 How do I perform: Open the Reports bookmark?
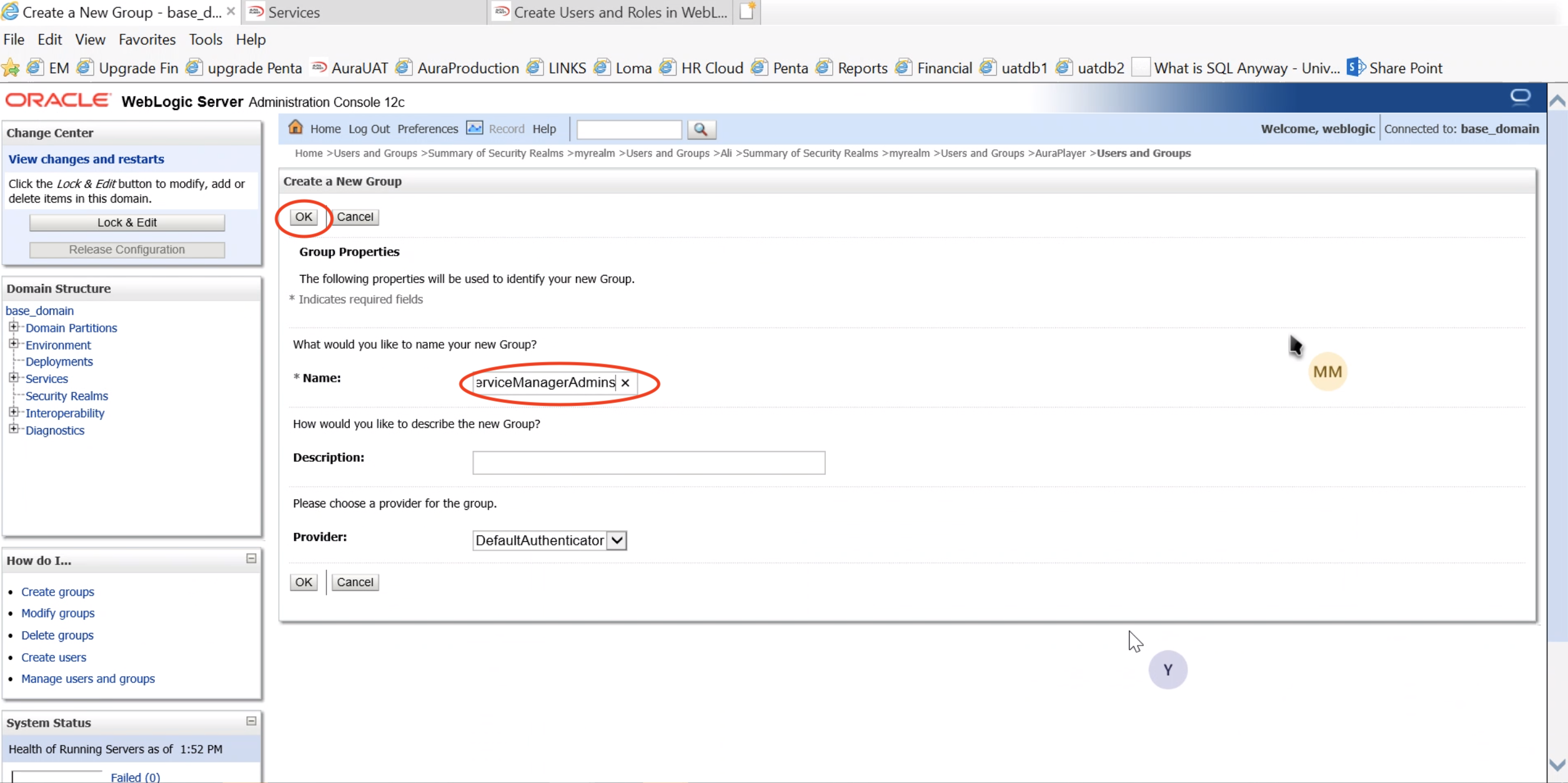(x=852, y=67)
